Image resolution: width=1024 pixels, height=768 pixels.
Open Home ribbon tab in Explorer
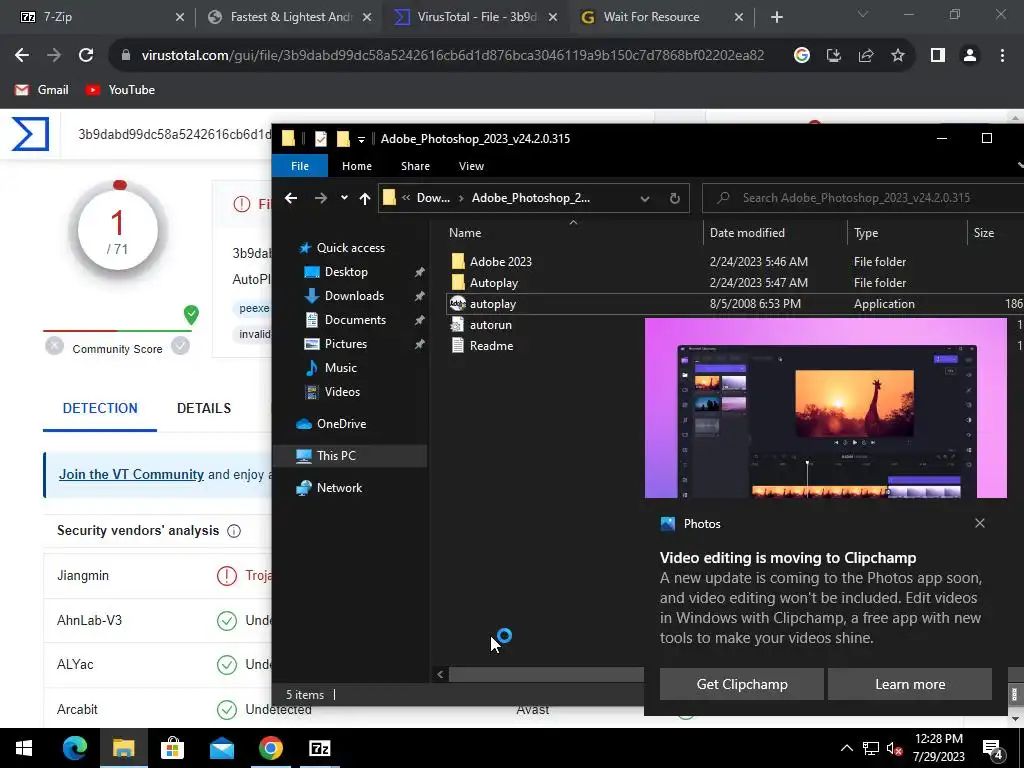pos(357,166)
